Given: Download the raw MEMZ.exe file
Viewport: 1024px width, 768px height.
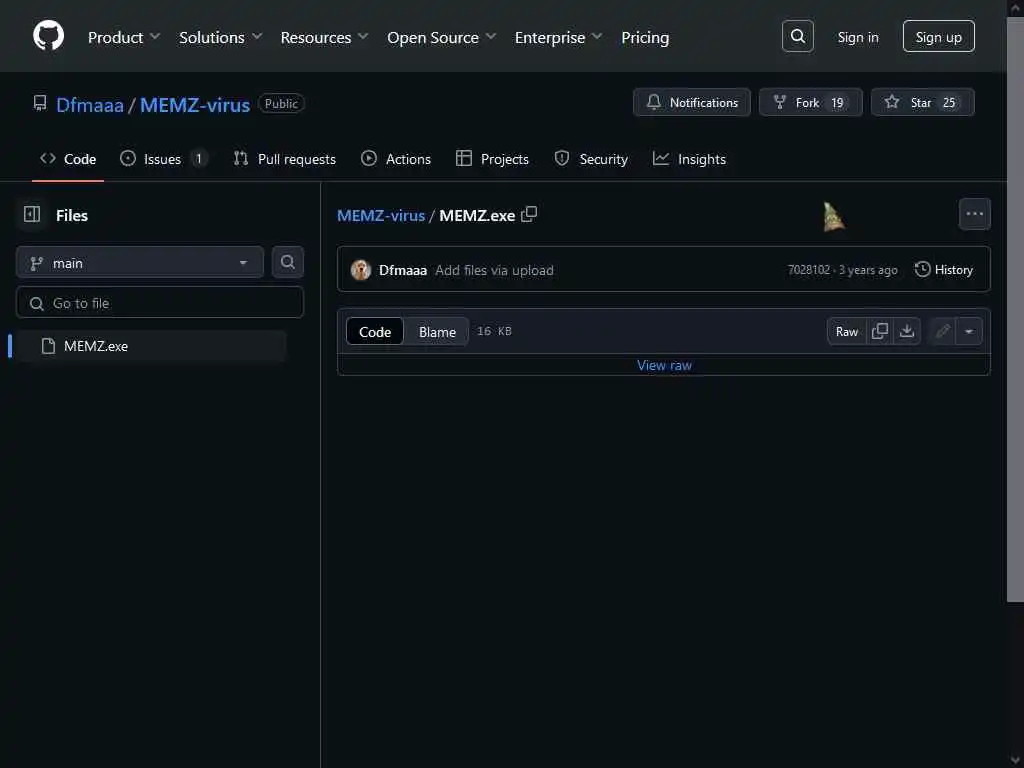Looking at the screenshot, I should pos(907,331).
